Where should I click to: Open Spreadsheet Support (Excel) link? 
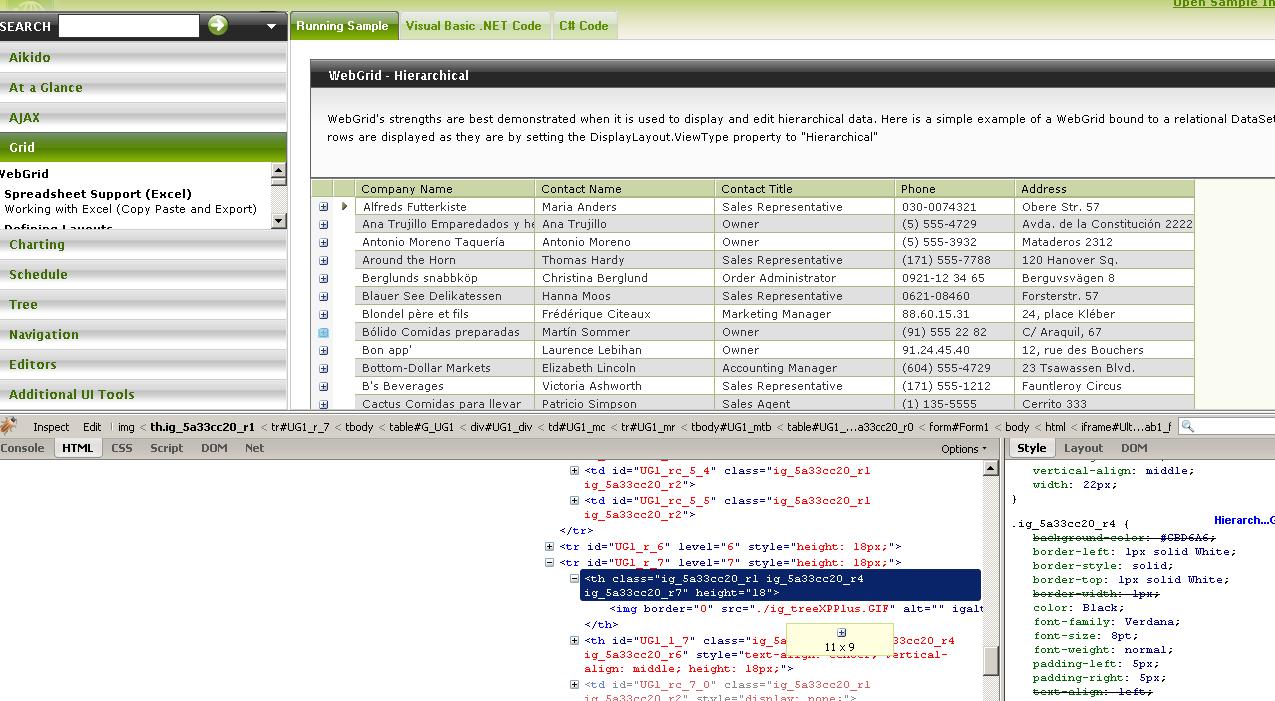click(98, 194)
